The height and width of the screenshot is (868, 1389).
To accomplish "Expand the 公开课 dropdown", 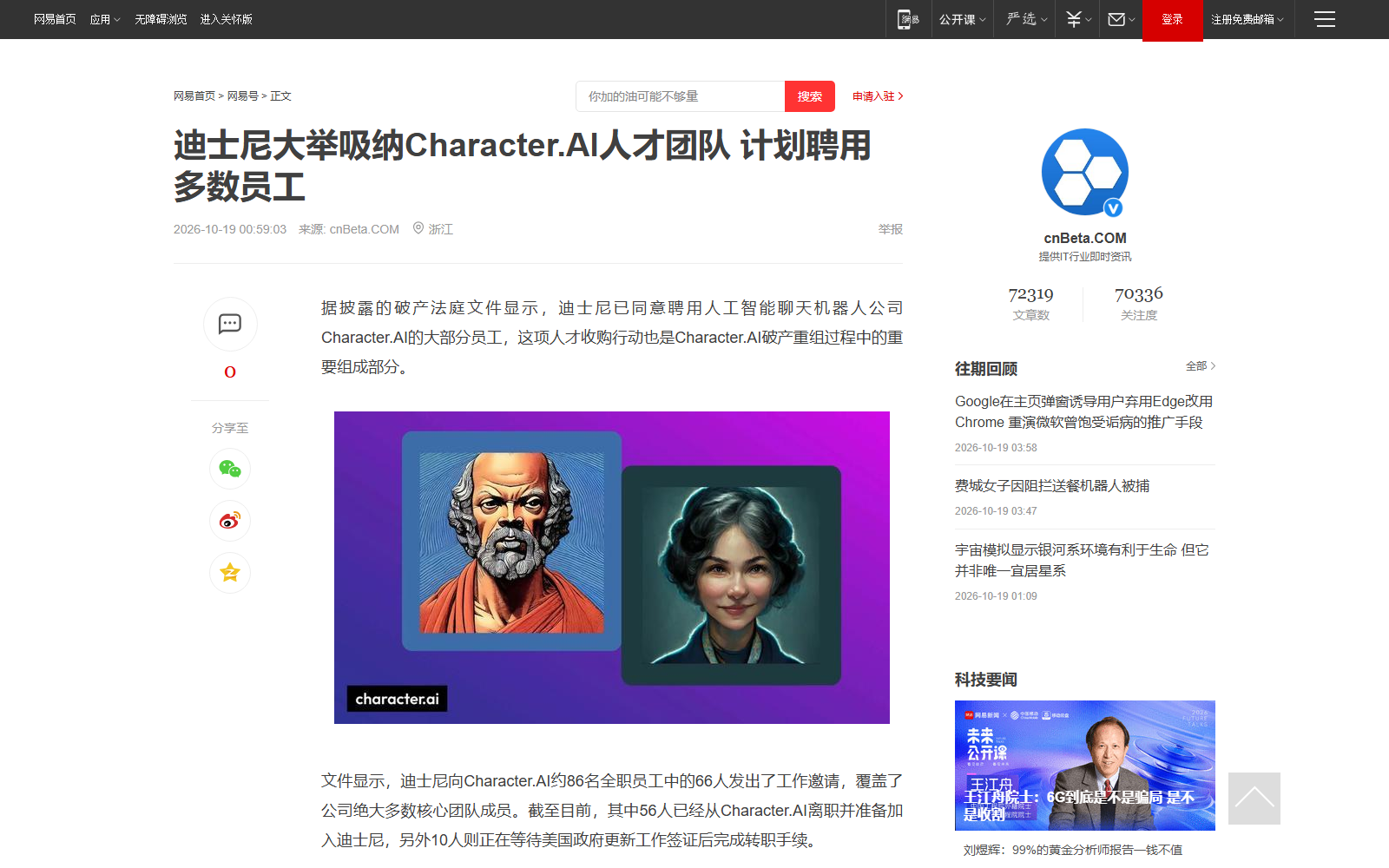I will pyautogui.click(x=963, y=19).
